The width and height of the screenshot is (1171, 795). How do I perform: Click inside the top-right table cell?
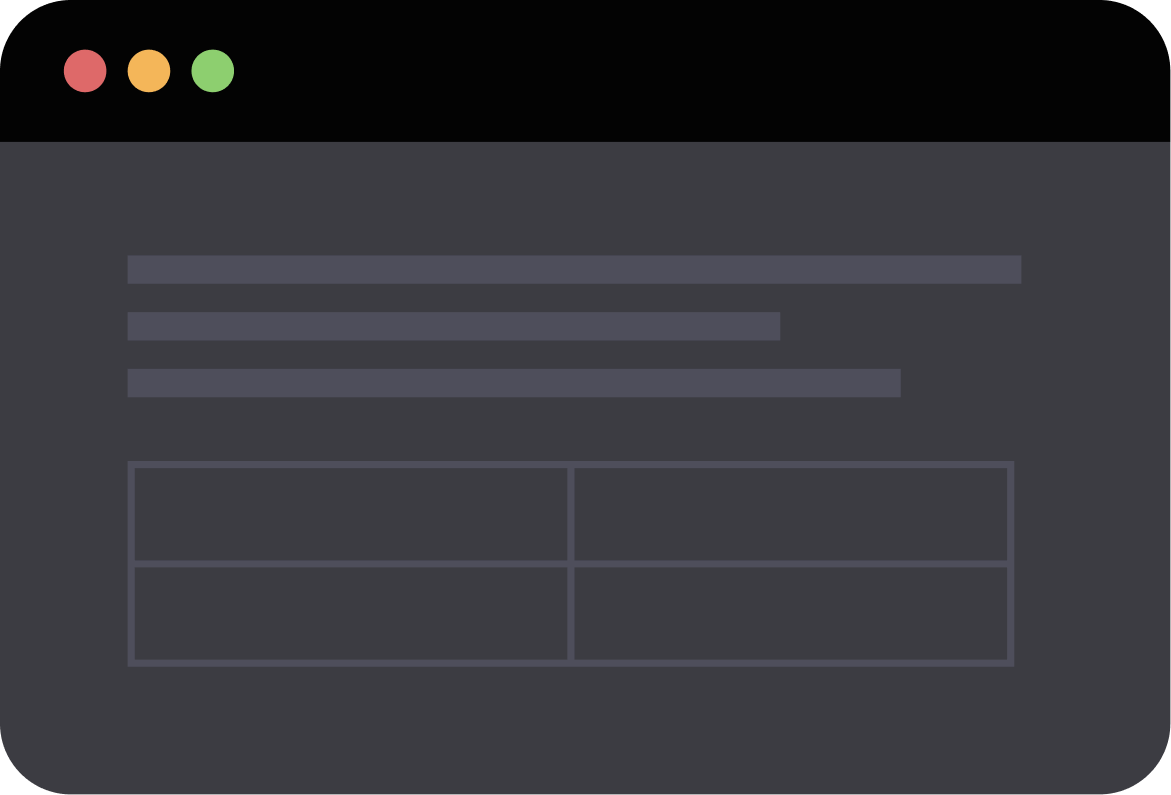[791, 513]
